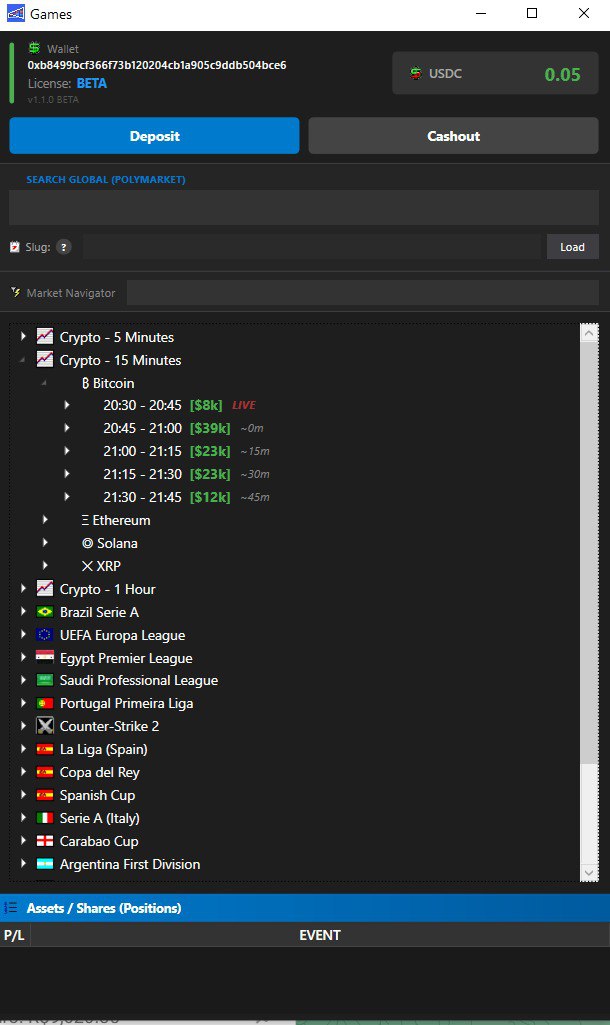Expand the Ethereum markets node
This screenshot has width=610, height=1025.
pyautogui.click(x=46, y=520)
